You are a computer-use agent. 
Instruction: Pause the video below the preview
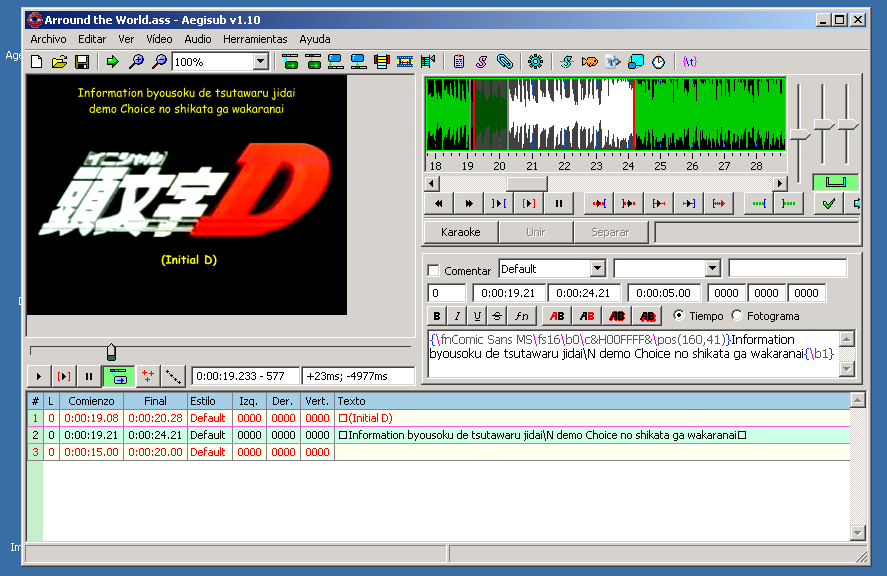[x=89, y=376]
